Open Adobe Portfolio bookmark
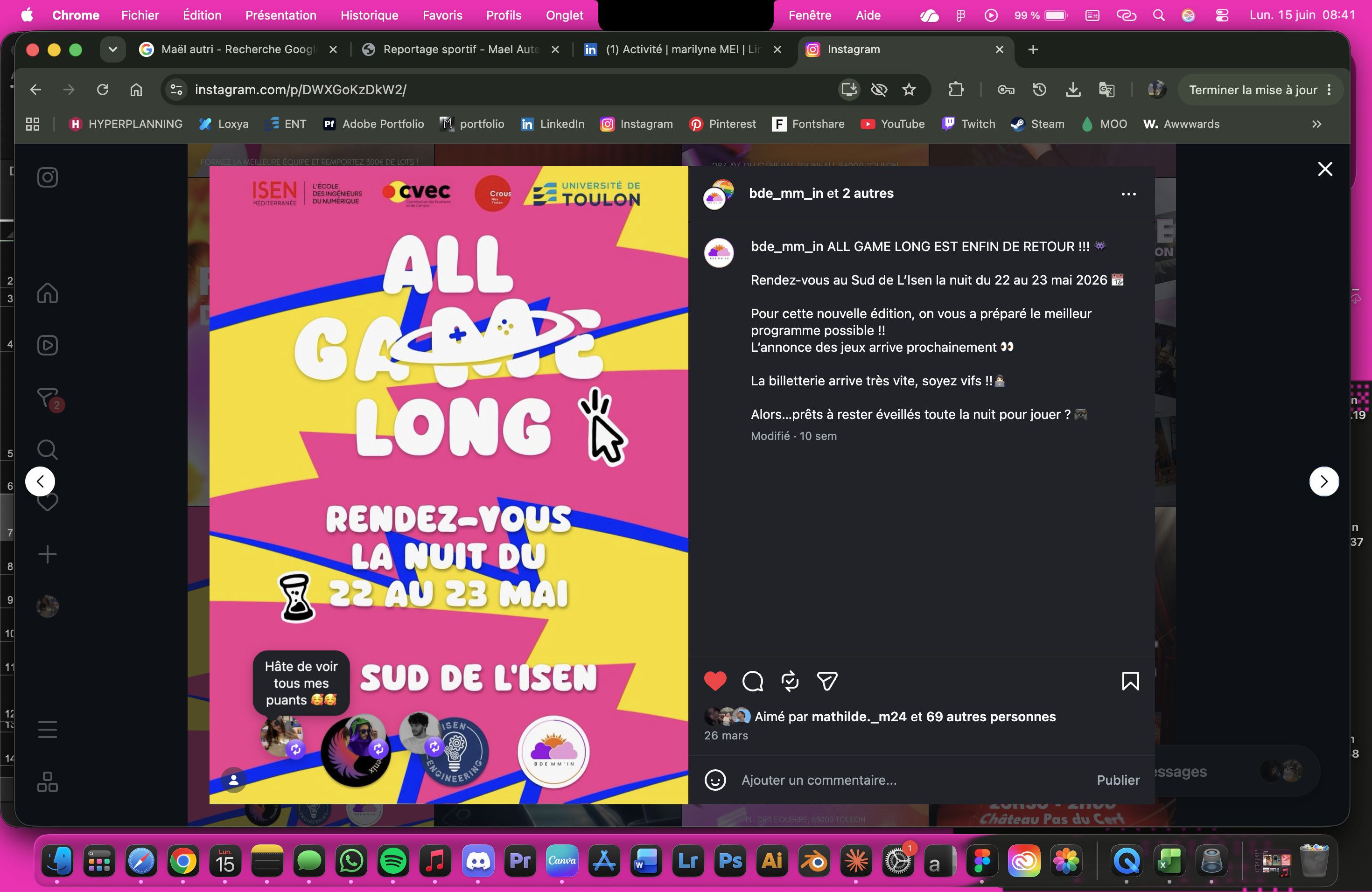This screenshot has width=1372, height=892. [x=373, y=124]
